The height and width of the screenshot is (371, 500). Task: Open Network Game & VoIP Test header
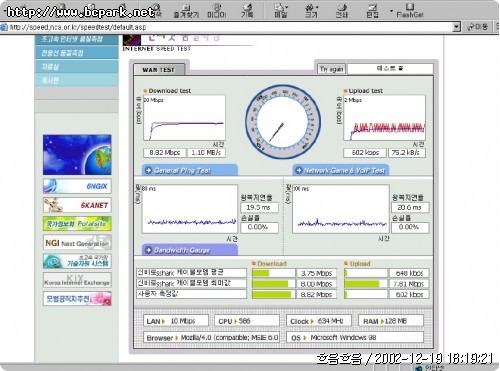[341, 170]
